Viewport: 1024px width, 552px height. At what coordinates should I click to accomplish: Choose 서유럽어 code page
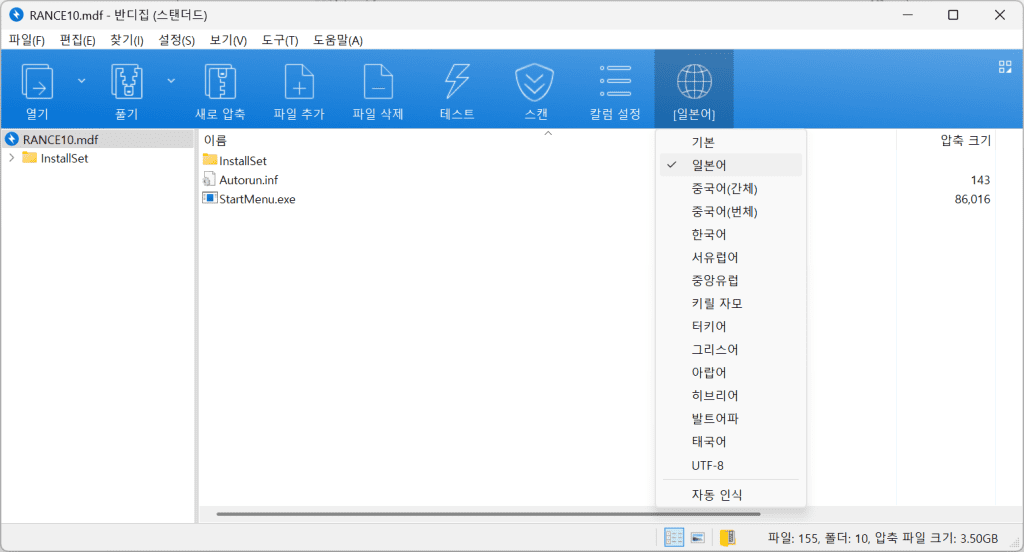731,257
